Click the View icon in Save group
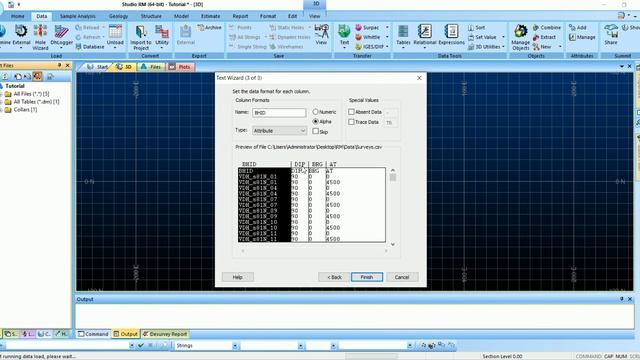 pos(321,34)
